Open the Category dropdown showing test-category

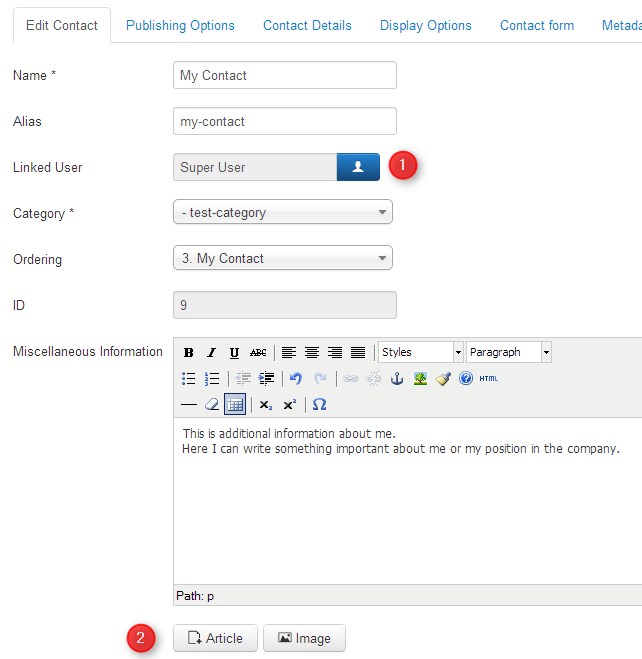click(x=283, y=212)
